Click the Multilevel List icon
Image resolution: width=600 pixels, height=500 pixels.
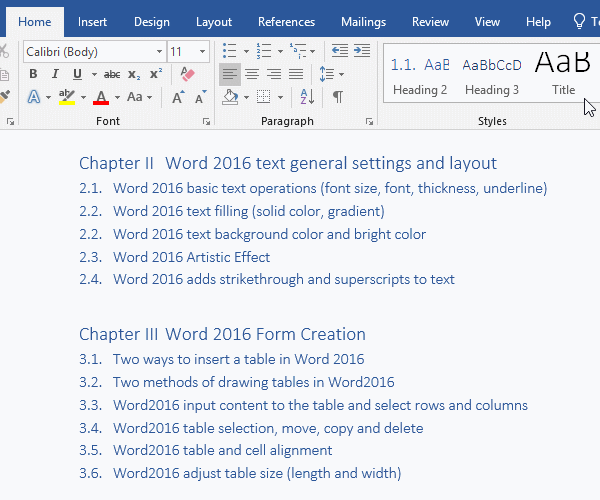[298, 50]
